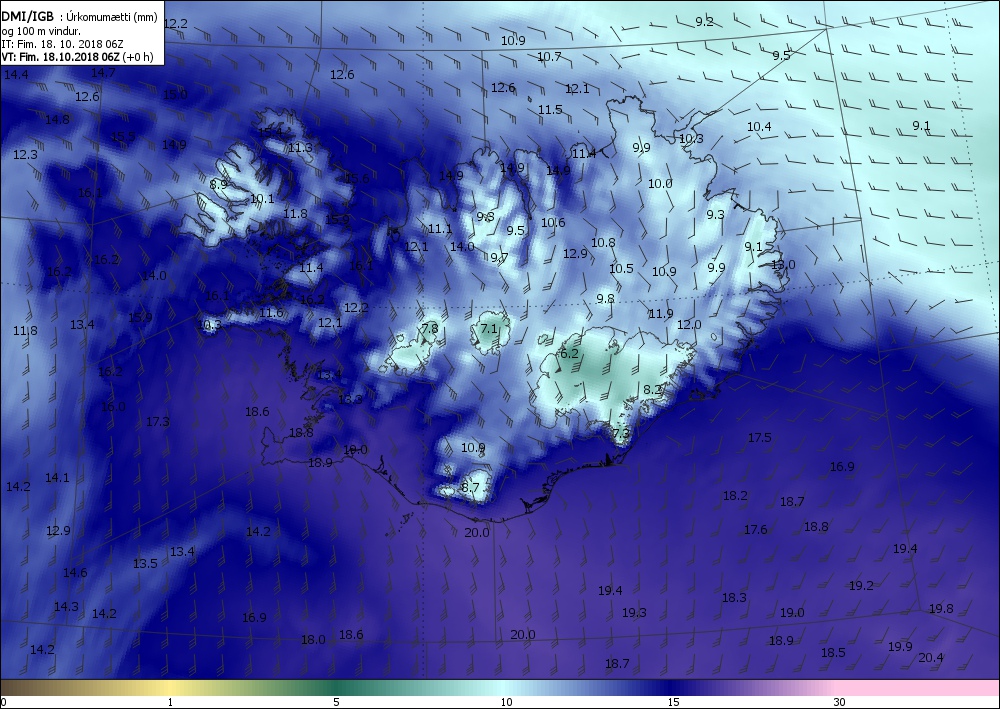Click the map value 14.7
1000x709 pixels.
point(103,73)
